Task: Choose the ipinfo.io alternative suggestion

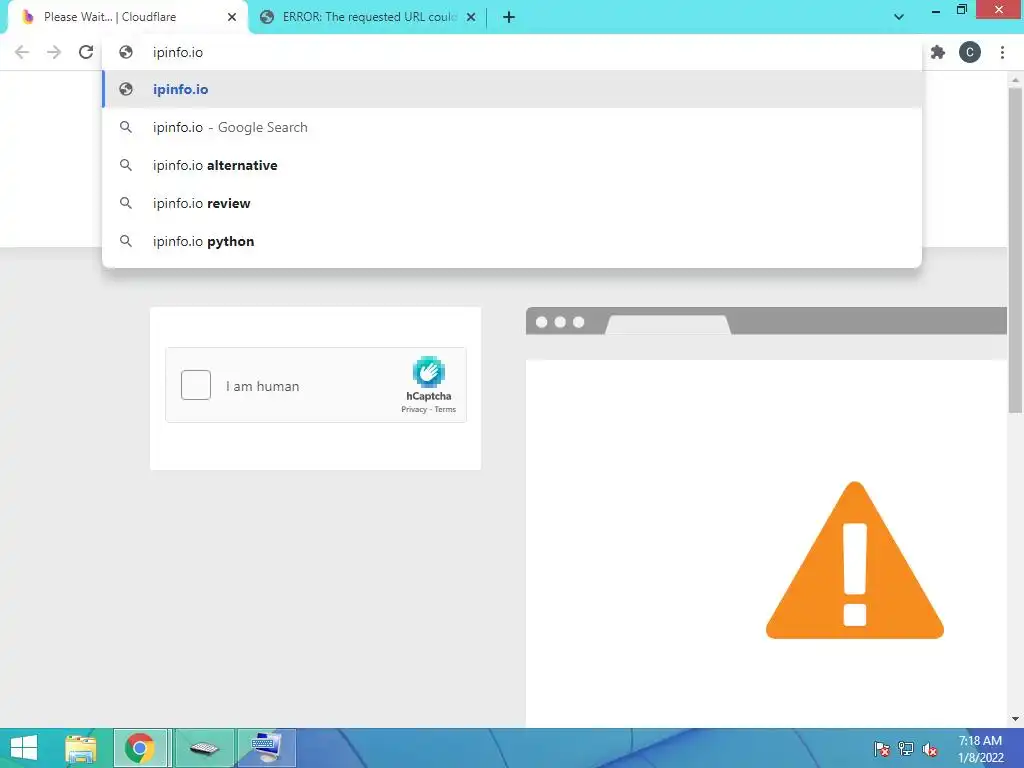Action: pyautogui.click(x=513, y=165)
